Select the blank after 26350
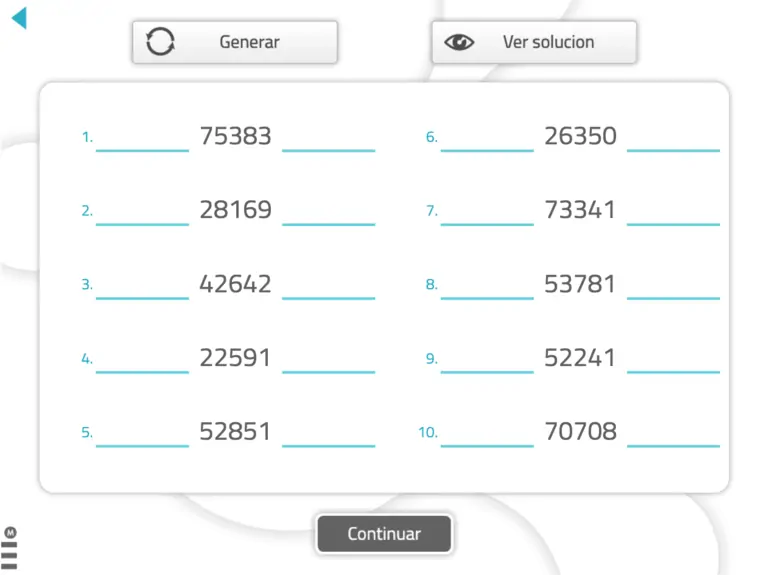The width and height of the screenshot is (767, 575). (x=673, y=139)
